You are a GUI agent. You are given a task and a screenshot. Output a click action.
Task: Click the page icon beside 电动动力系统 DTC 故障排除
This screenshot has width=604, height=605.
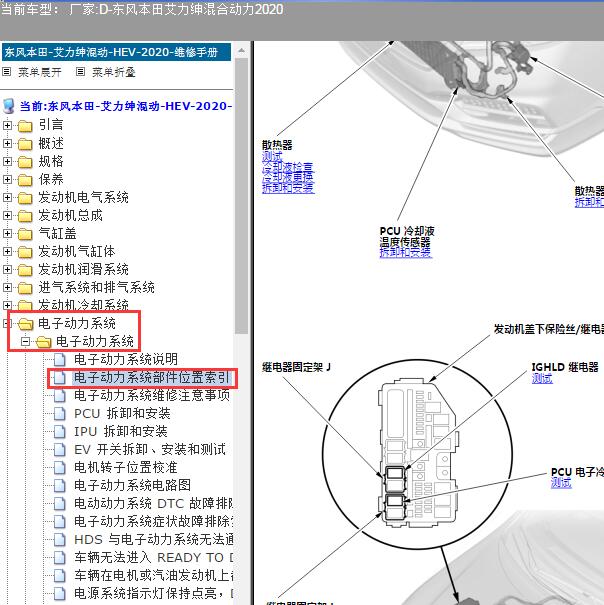(x=59, y=504)
